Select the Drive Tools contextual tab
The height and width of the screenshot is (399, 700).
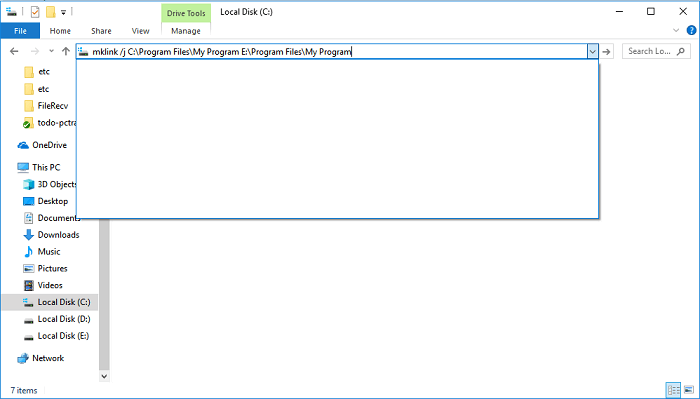tap(186, 13)
